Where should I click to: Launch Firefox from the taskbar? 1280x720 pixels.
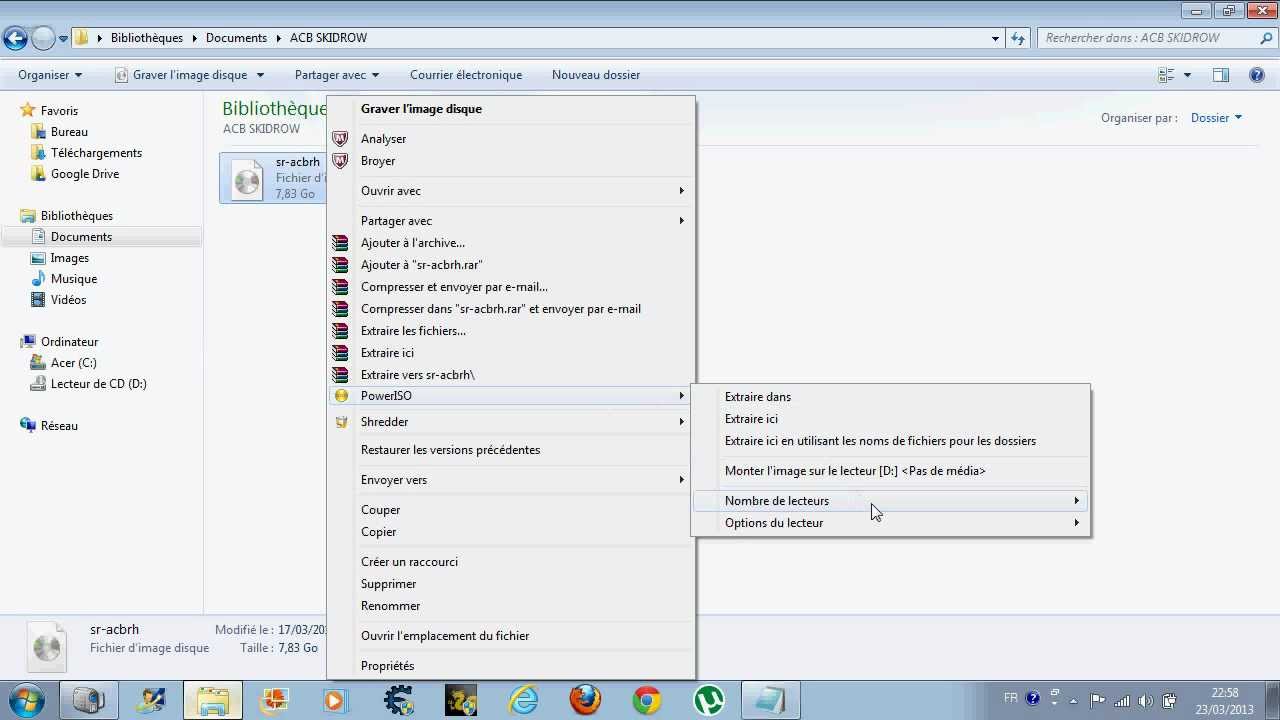(x=585, y=701)
